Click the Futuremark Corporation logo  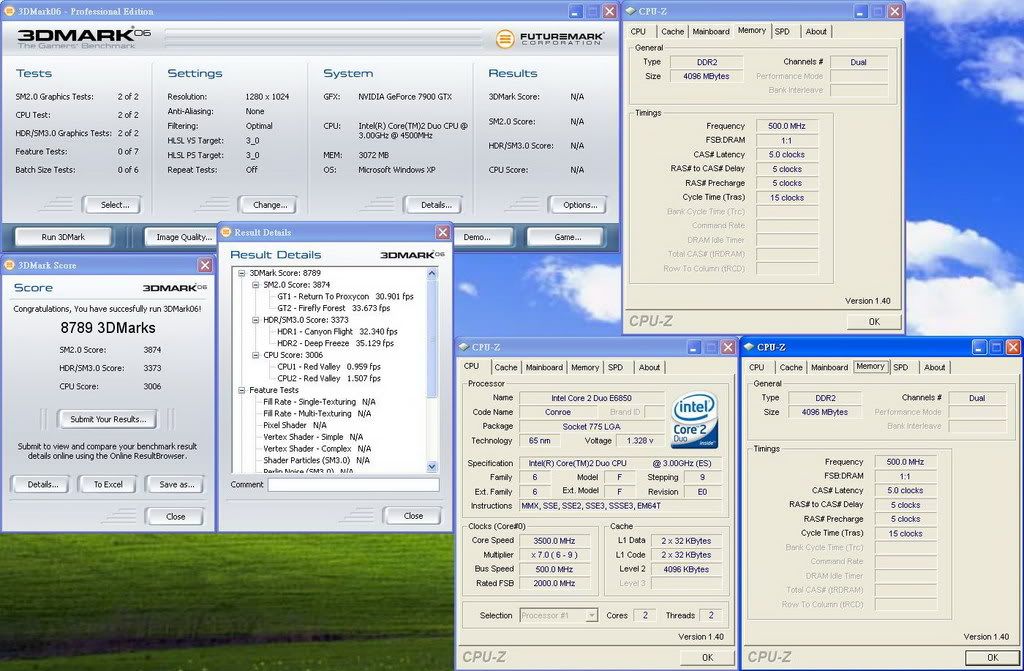click(x=549, y=39)
